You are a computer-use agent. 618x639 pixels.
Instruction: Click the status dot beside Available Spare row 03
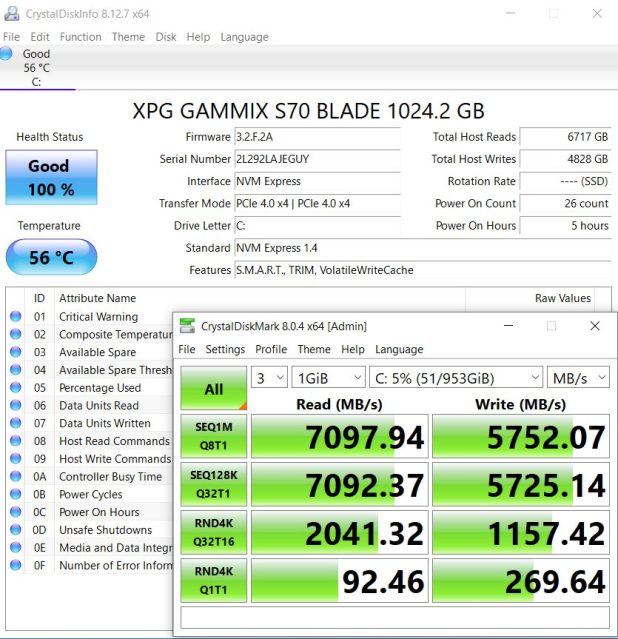click(15, 352)
